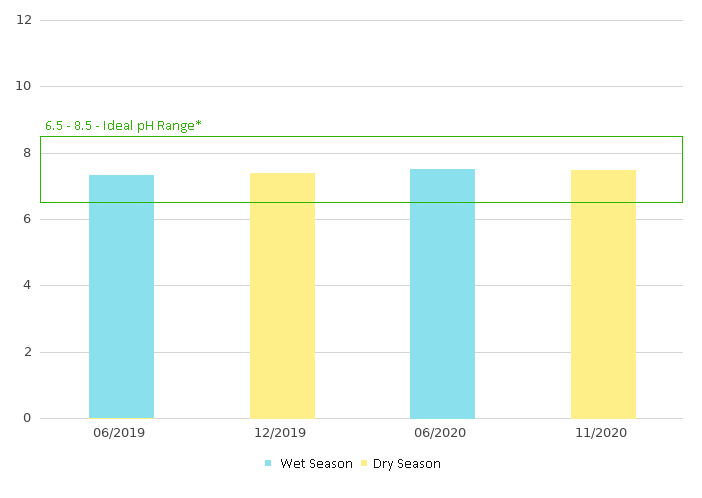This screenshot has width=702, height=498.
Task: Toggle the Dry Season legend label
Action: [407, 463]
